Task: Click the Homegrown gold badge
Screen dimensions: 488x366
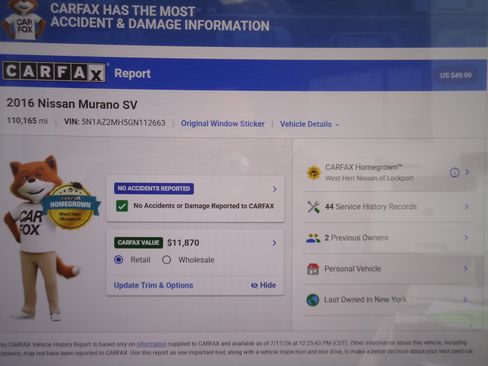Action: pyautogui.click(x=70, y=207)
